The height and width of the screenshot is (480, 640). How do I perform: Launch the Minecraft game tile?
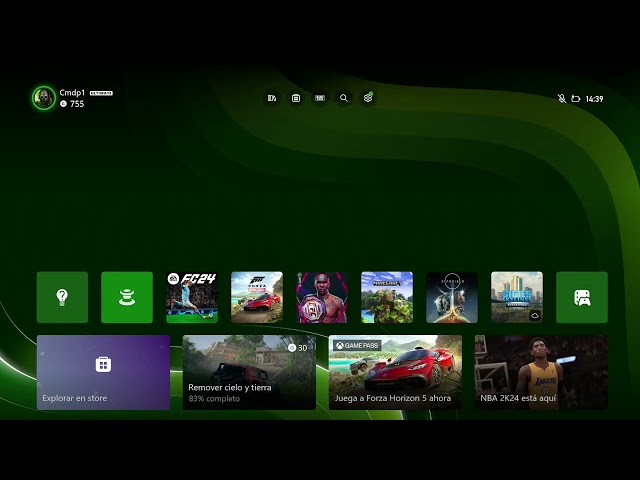(x=387, y=297)
